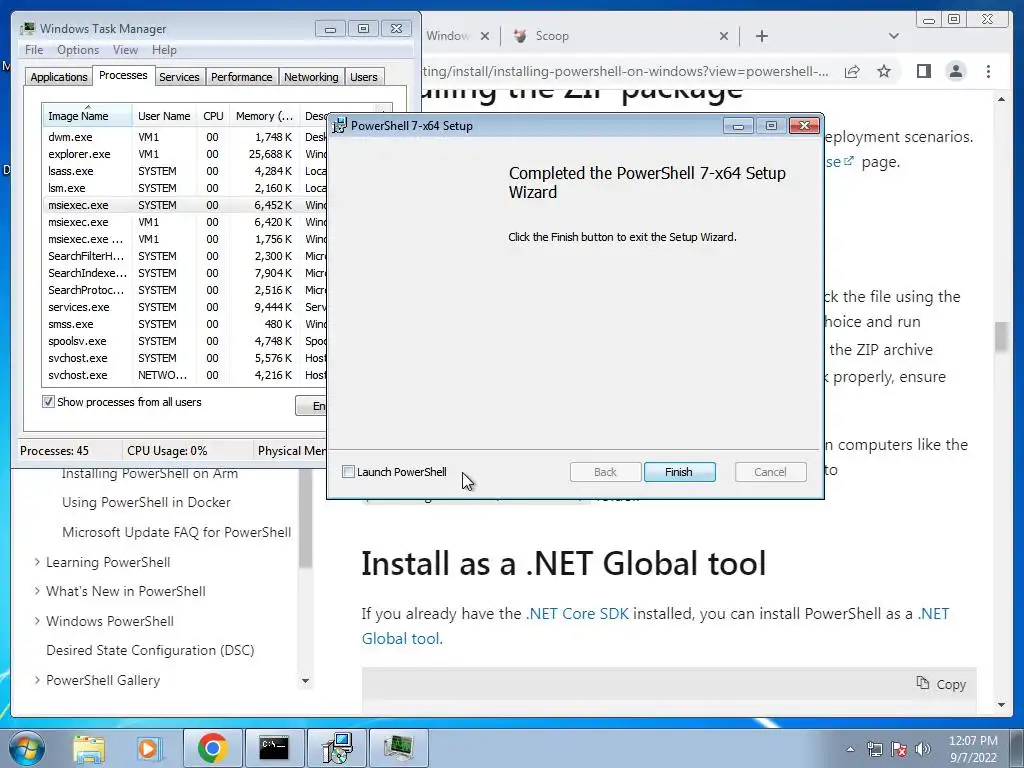Select svchost.exe row owned by NETWORK user
This screenshot has width=1024, height=768.
tap(184, 375)
